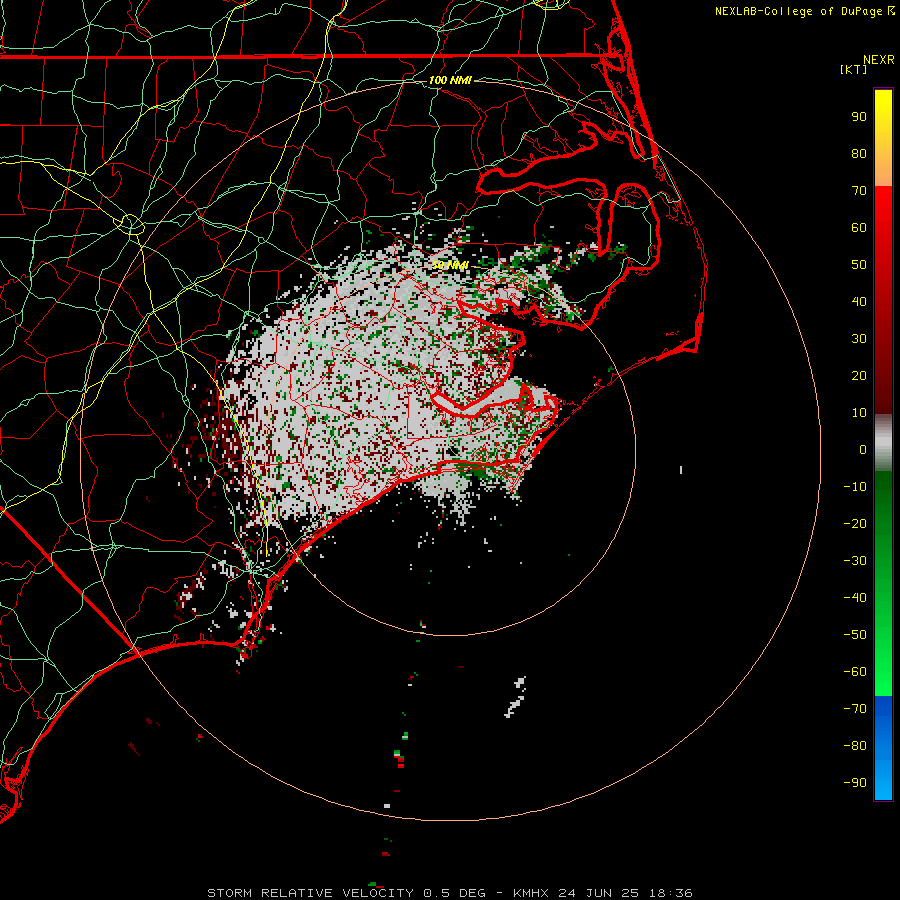This screenshot has height=900, width=900.
Task: Click the -40 value on velocity scale
Action: [855, 598]
